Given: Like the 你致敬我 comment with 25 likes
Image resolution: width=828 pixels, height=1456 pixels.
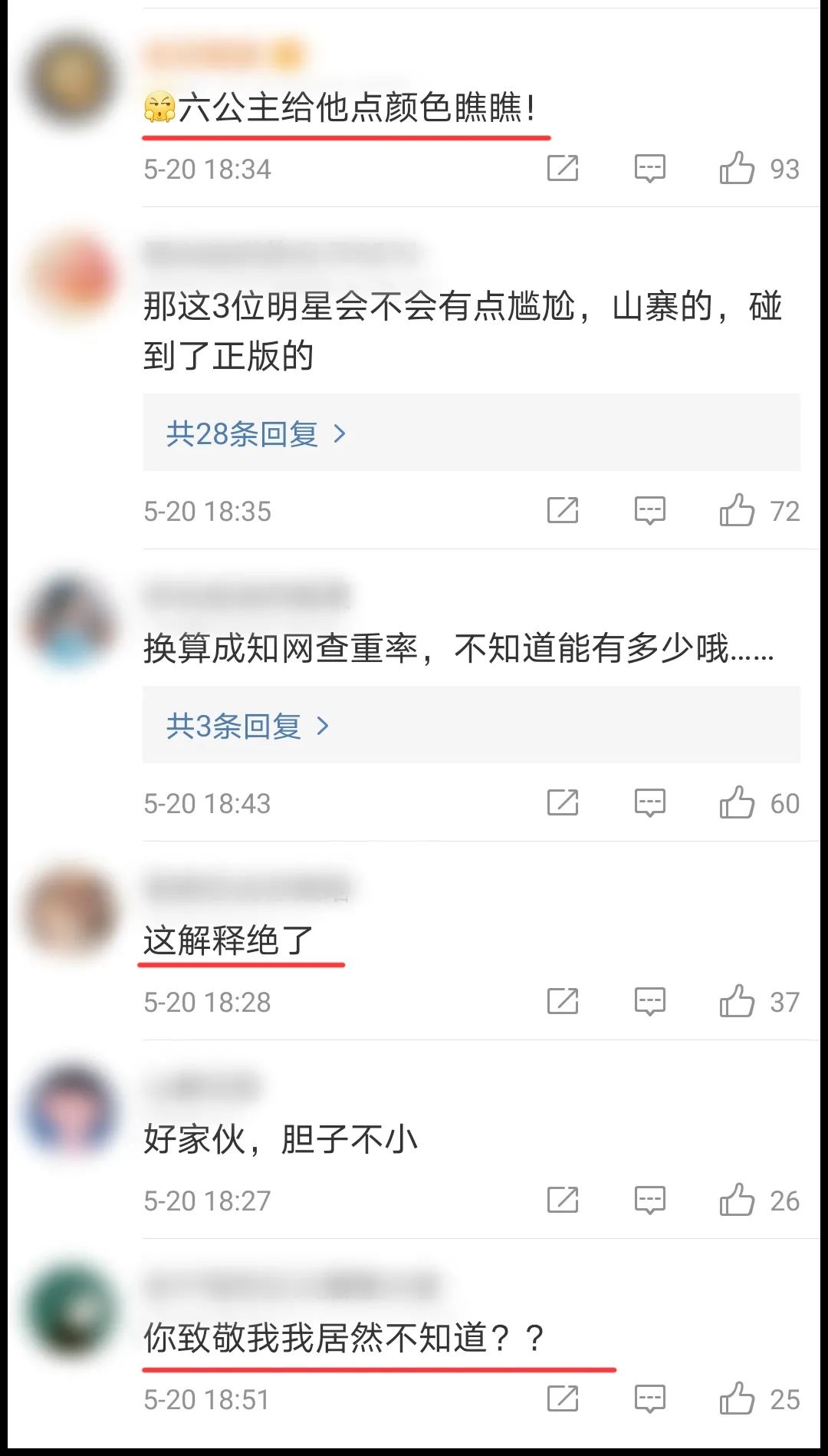Looking at the screenshot, I should click(x=737, y=1398).
